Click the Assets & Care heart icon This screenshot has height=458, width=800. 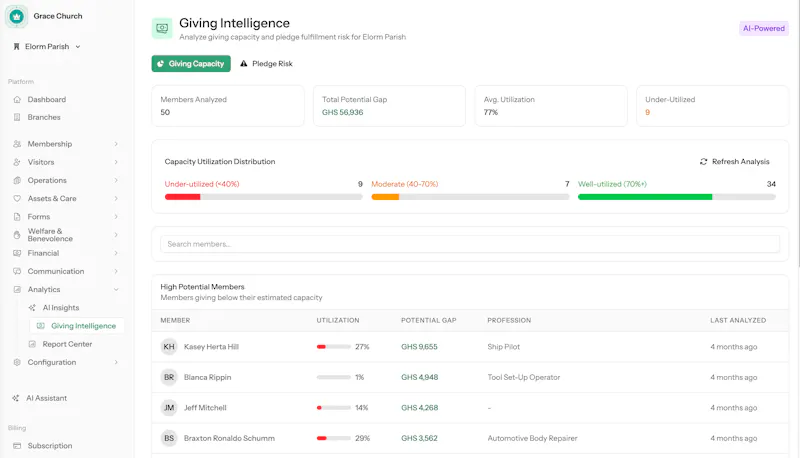[x=17, y=198]
